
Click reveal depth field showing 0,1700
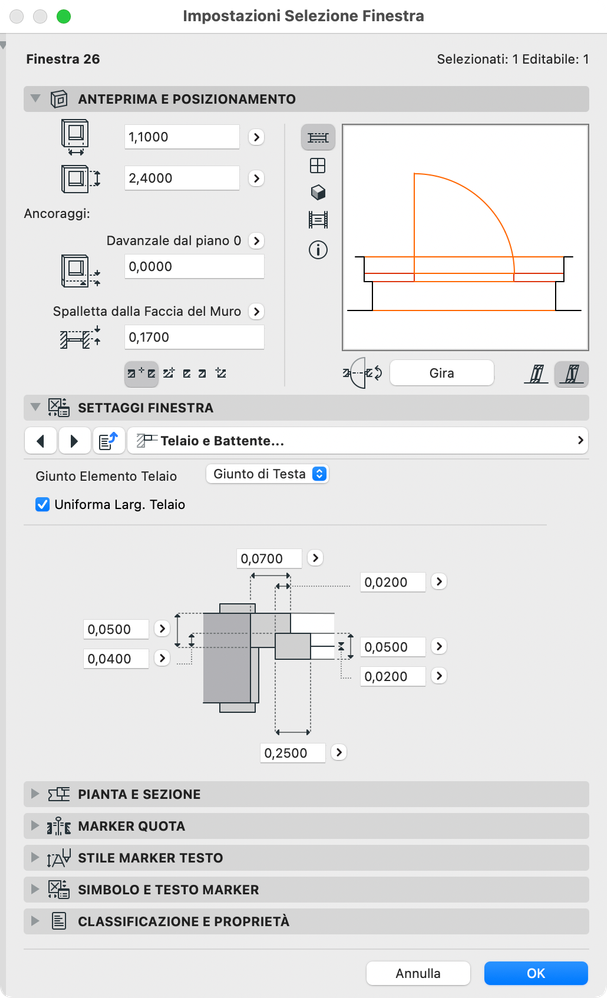[194, 337]
